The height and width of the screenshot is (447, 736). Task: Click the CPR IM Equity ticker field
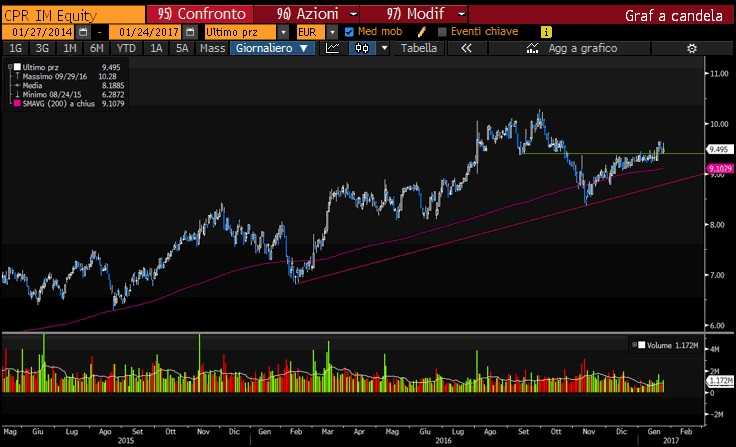[74, 15]
